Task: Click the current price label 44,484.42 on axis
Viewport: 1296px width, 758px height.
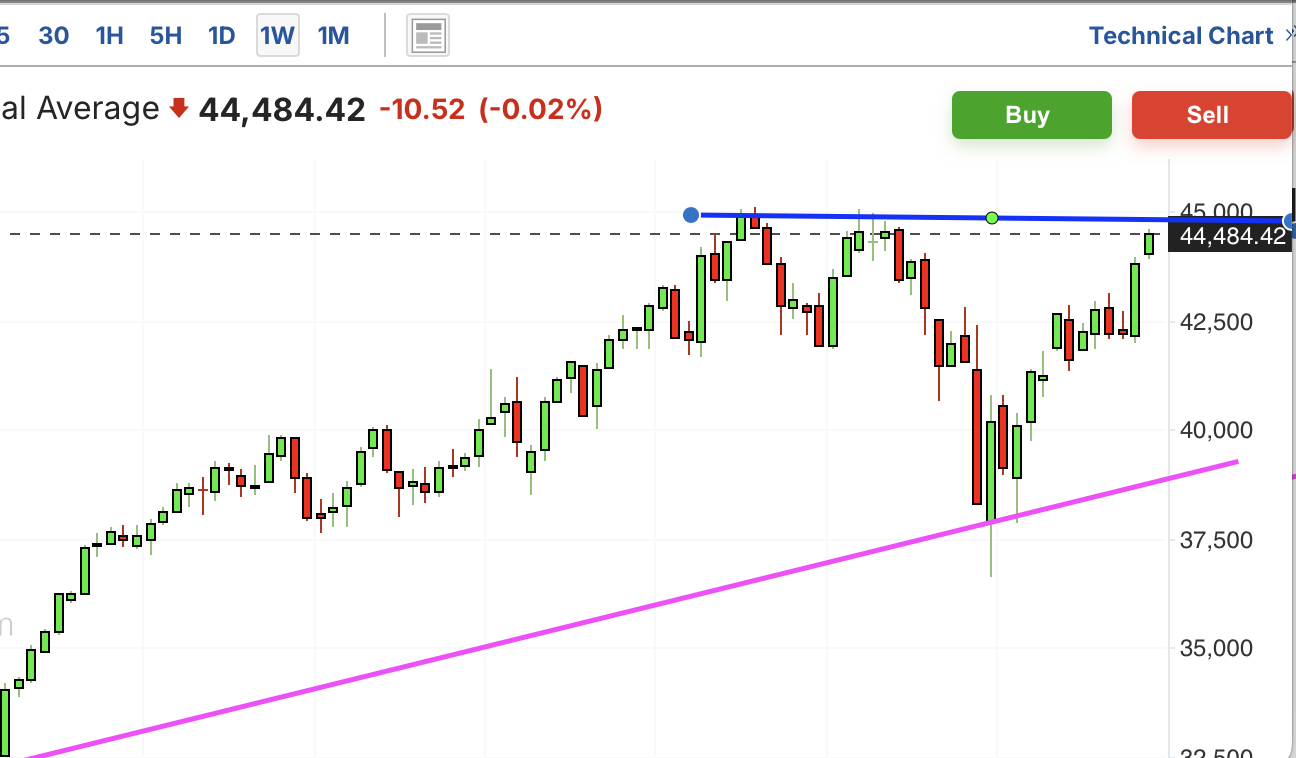Action: pyautogui.click(x=1232, y=236)
